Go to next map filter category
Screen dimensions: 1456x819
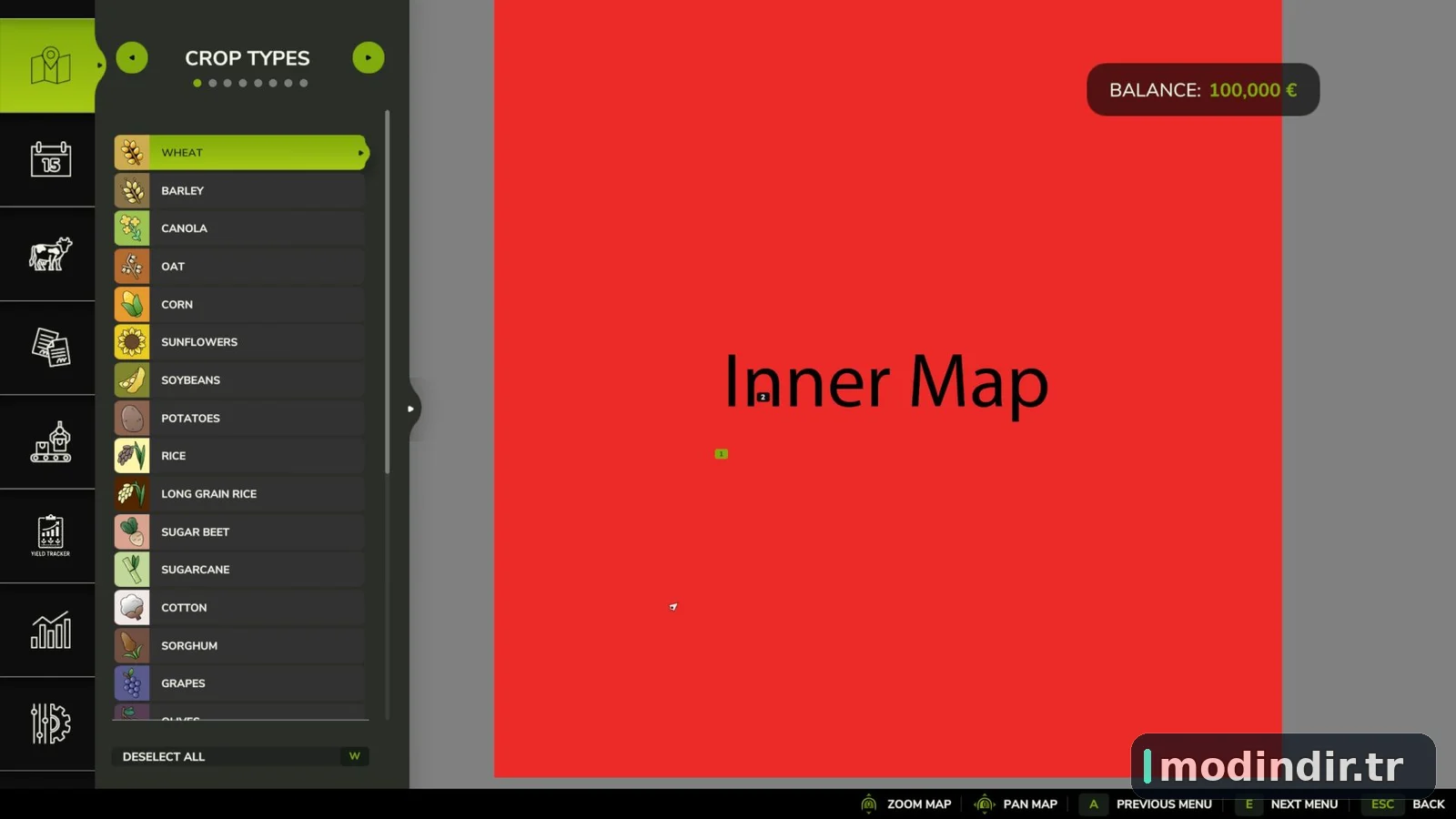(369, 57)
